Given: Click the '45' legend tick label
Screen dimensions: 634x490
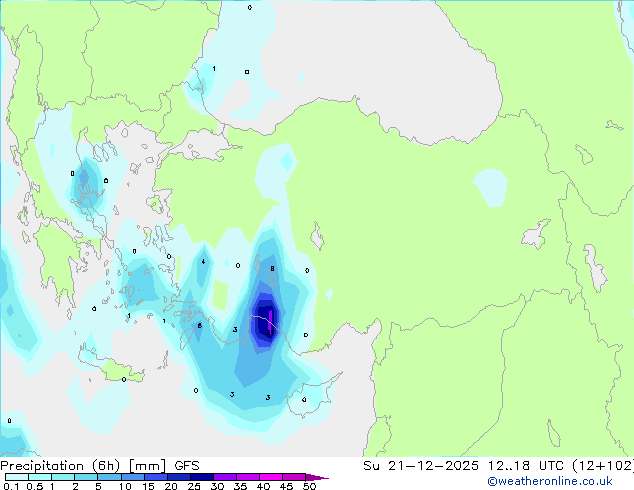Looking at the screenshot, I should click(x=286, y=486).
